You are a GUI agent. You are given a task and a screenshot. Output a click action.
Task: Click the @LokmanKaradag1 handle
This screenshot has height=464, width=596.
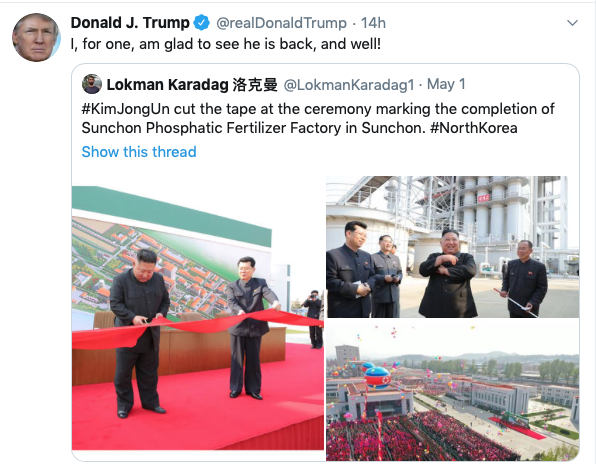349,85
